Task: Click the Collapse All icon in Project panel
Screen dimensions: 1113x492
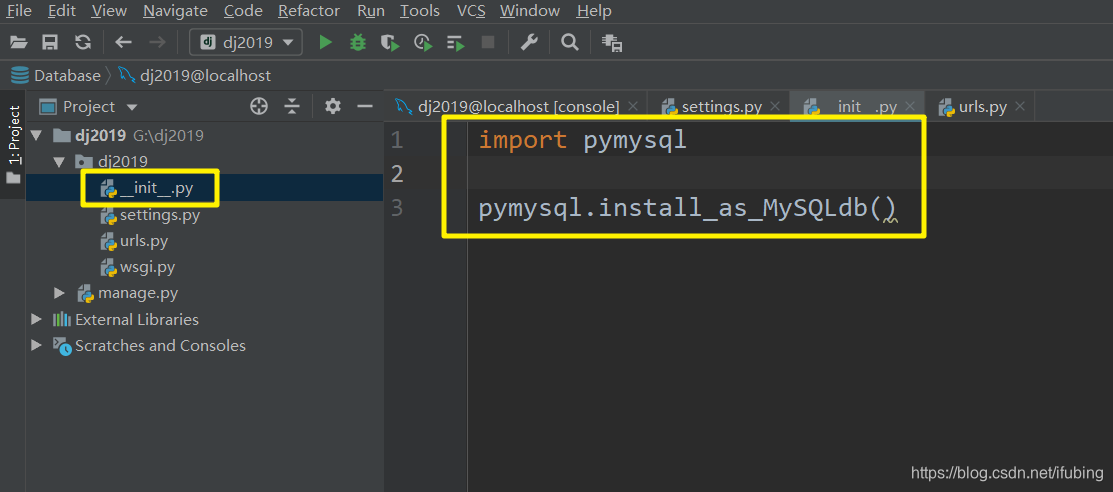Action: 292,106
